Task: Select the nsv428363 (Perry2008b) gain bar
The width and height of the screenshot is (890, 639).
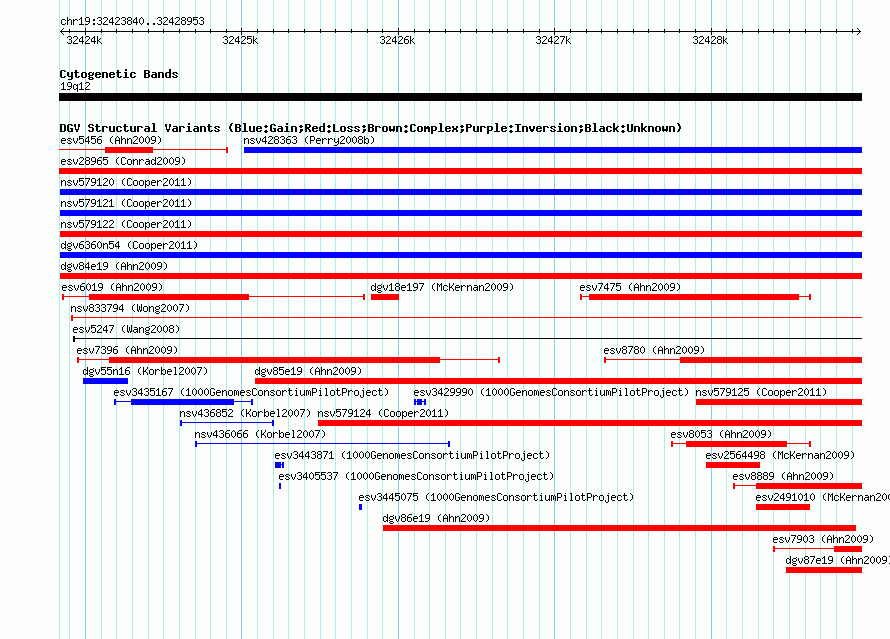Action: [553, 150]
